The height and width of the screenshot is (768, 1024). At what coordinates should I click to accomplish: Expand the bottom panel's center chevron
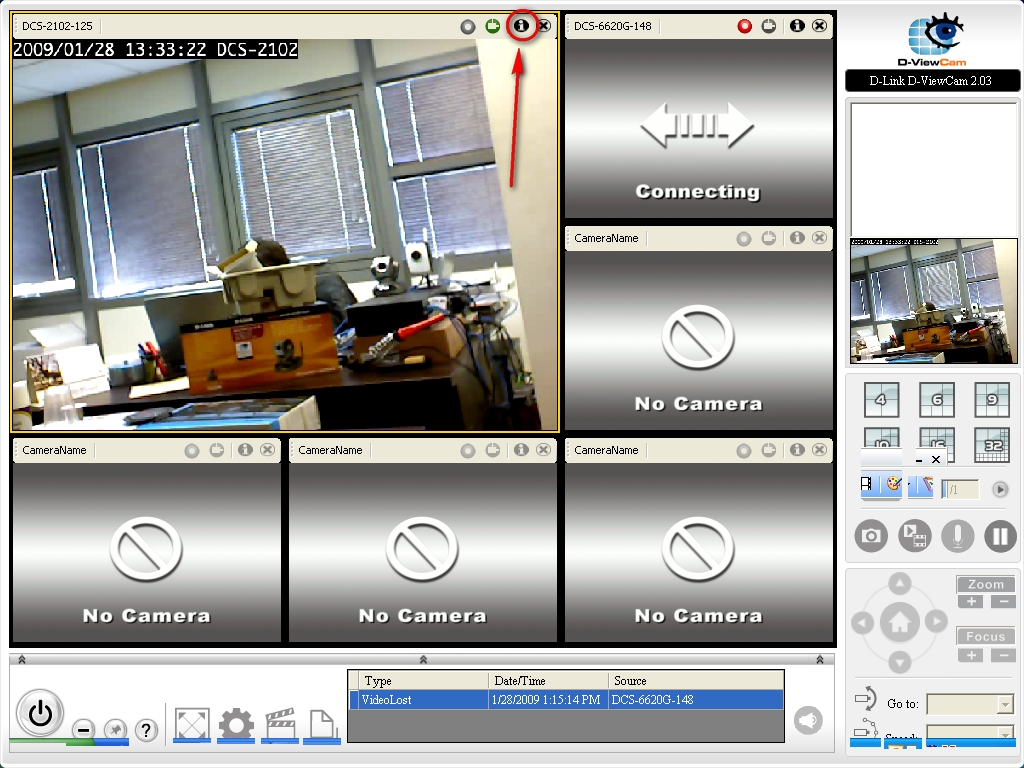[x=423, y=659]
